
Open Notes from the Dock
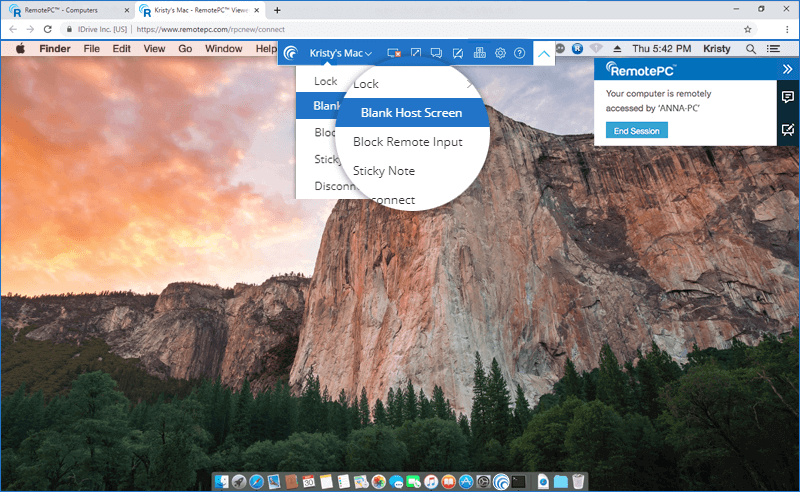tap(326, 481)
